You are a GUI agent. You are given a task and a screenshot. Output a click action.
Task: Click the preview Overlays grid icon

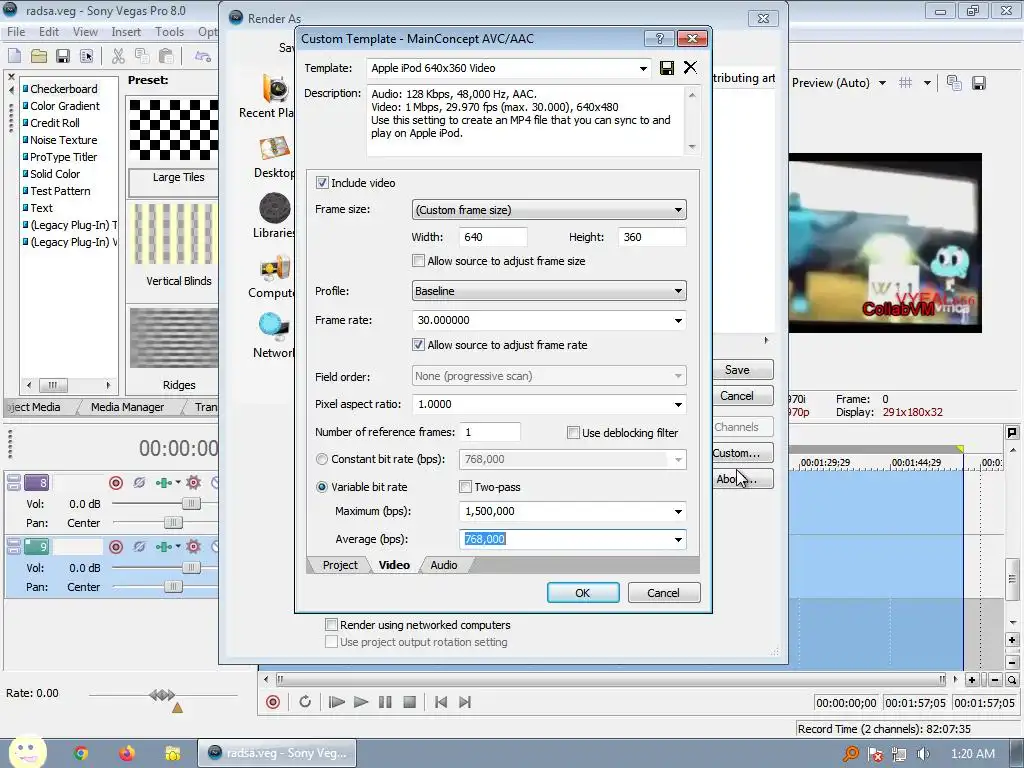(905, 83)
